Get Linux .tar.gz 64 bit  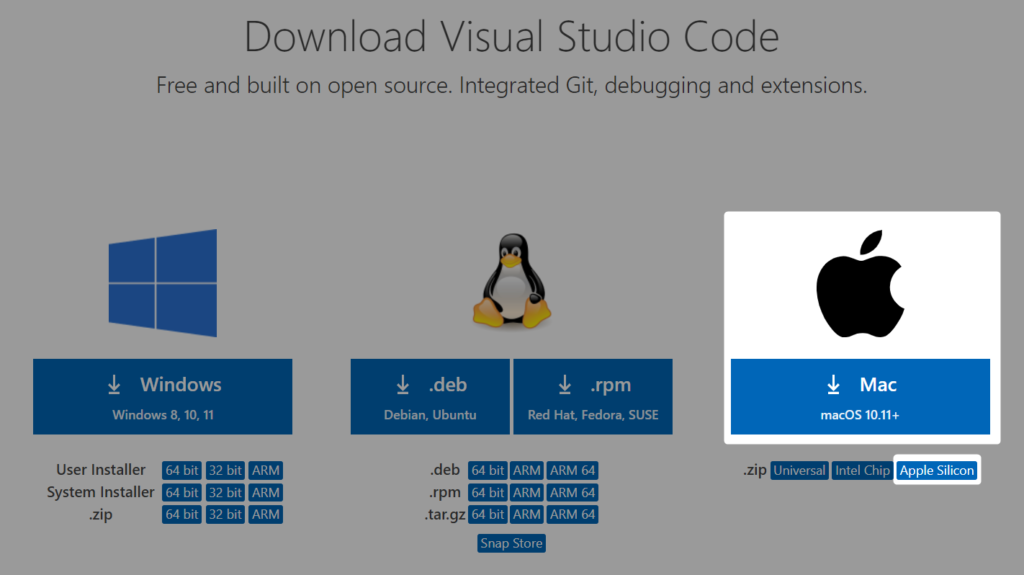[x=488, y=515]
